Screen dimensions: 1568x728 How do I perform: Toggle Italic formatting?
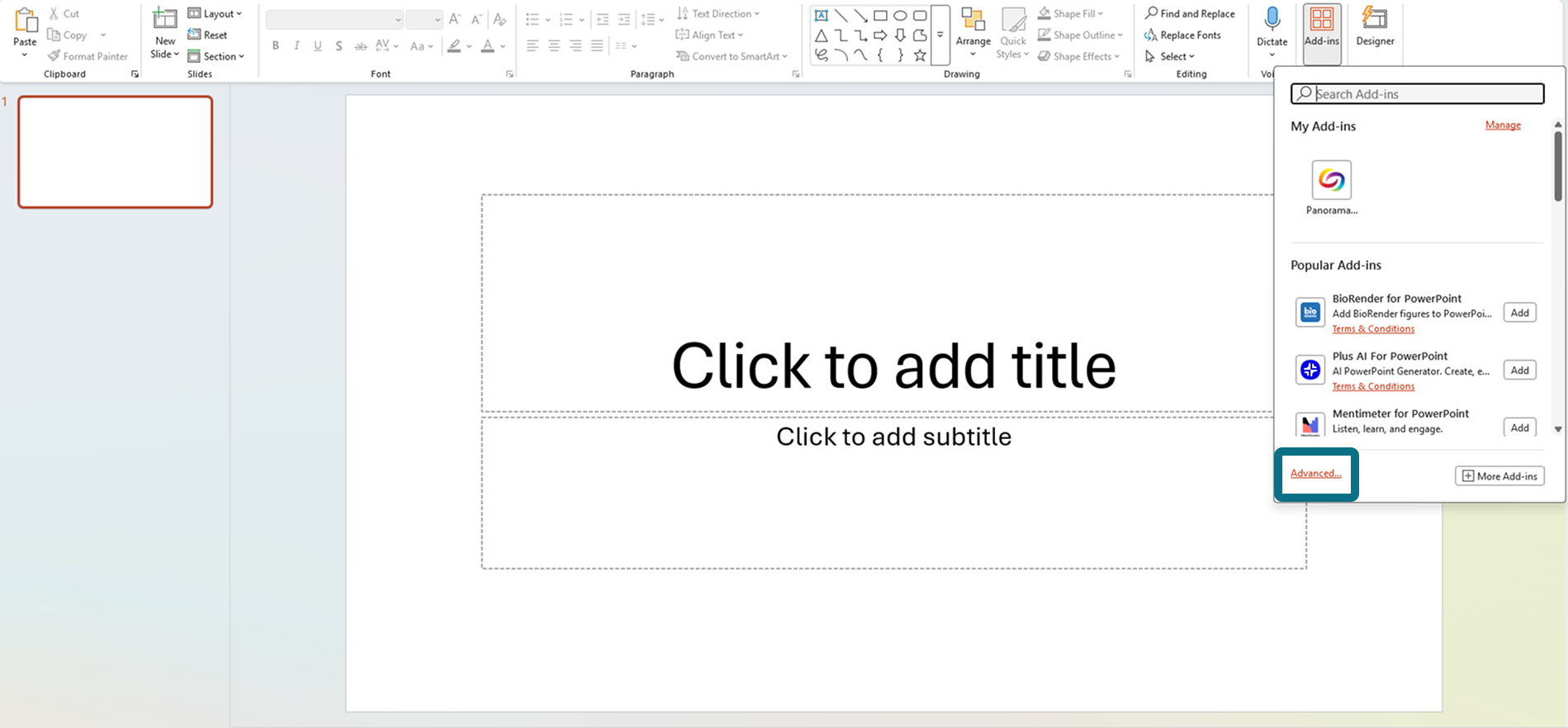pos(296,46)
